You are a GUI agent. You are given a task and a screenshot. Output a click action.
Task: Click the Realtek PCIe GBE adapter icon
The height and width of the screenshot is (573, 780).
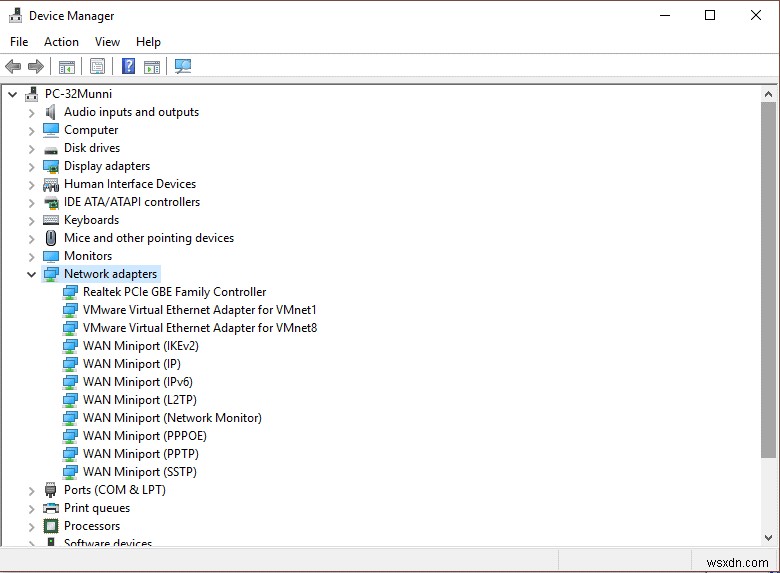point(70,292)
